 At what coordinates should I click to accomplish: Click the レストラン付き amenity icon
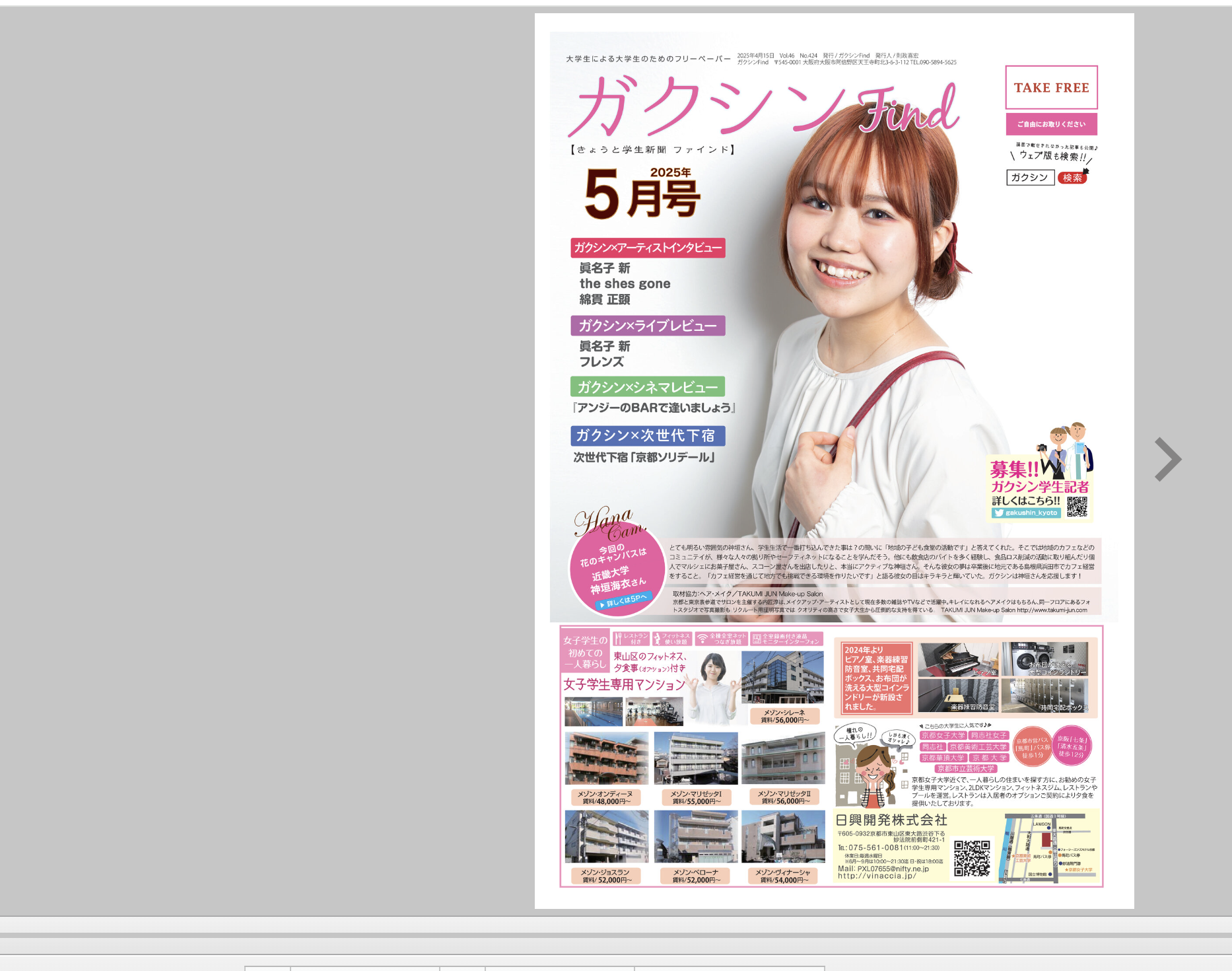tap(631, 639)
